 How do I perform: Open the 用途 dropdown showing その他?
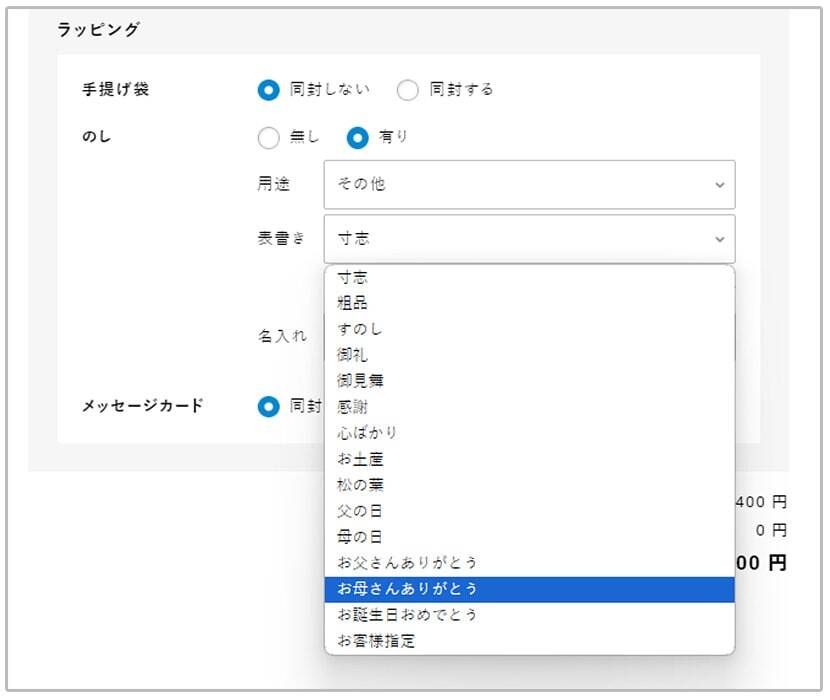pos(530,184)
